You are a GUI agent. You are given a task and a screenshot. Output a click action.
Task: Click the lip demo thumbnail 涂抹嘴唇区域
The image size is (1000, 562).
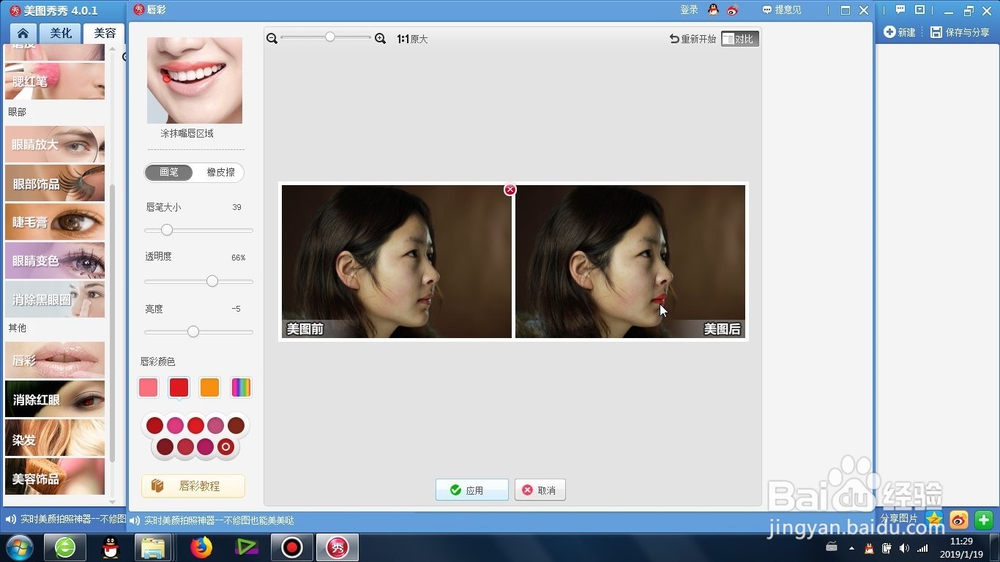pyautogui.click(x=195, y=80)
